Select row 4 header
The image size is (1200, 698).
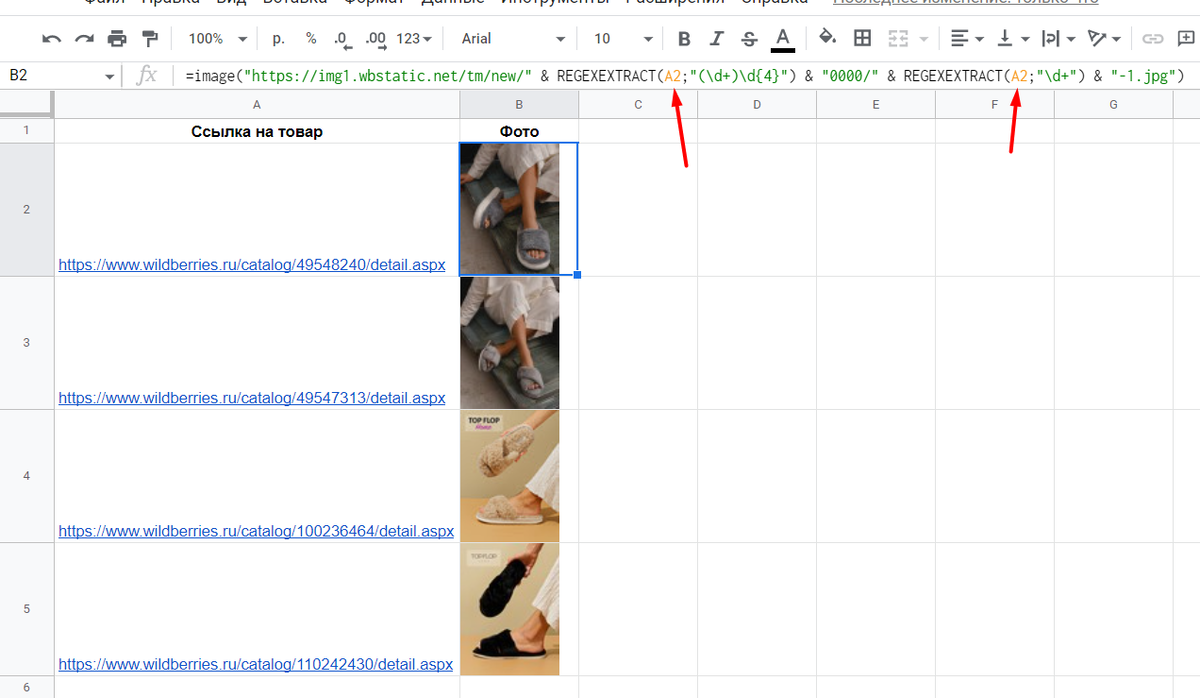(x=27, y=476)
